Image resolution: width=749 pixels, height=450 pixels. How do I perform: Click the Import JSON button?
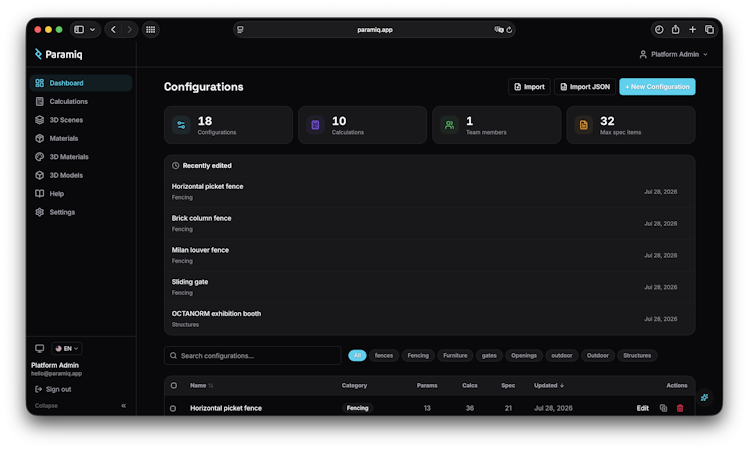585,86
